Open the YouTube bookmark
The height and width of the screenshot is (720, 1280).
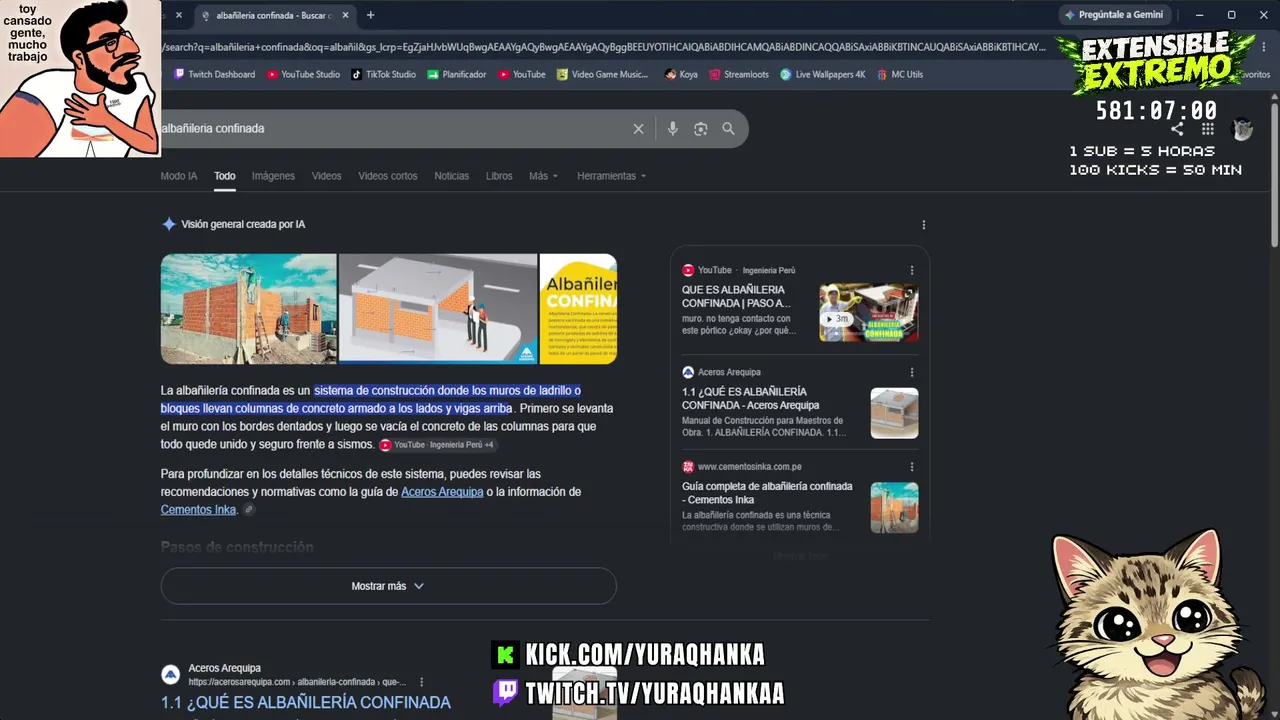click(522, 74)
